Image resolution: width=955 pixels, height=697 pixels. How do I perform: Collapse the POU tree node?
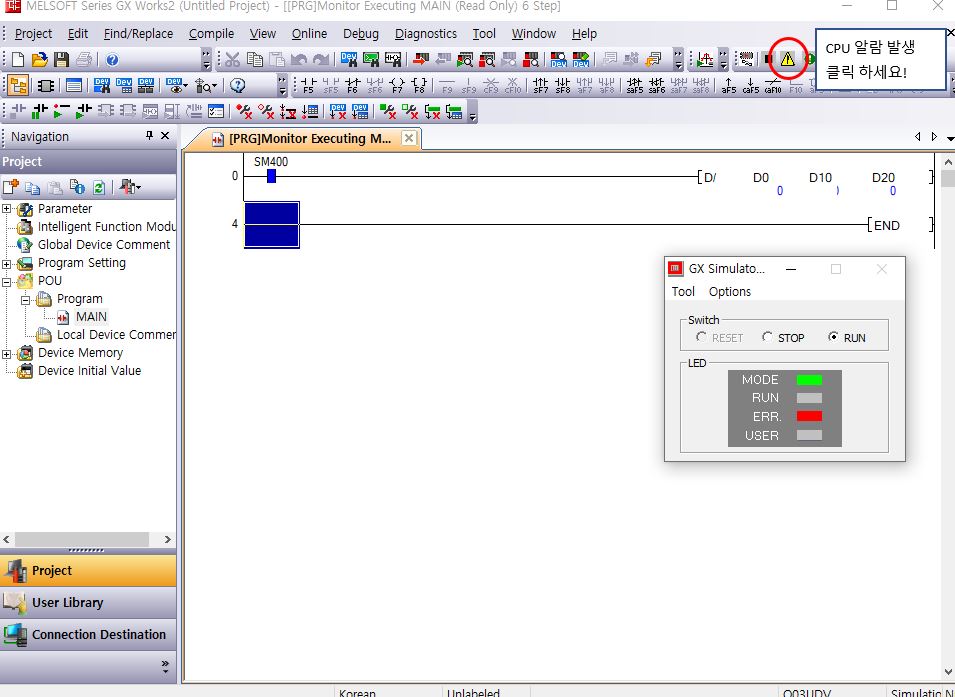[x=7, y=281]
